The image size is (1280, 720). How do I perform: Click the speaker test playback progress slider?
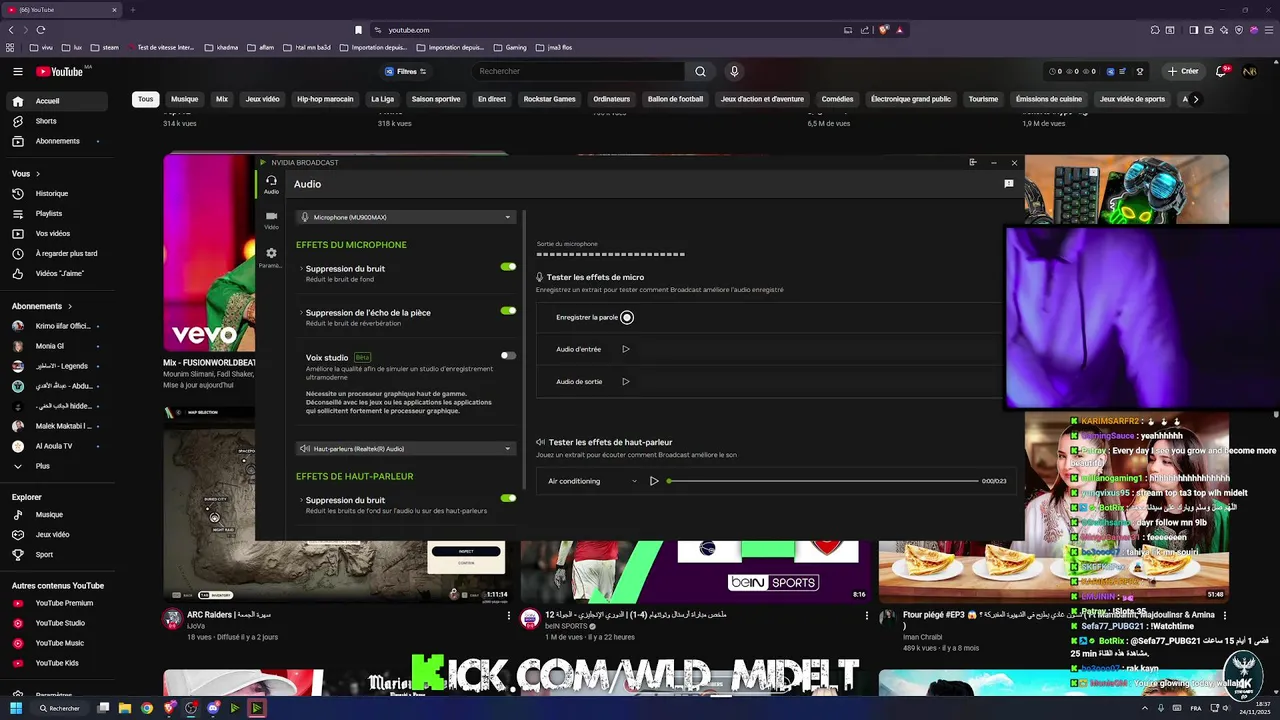pos(823,481)
